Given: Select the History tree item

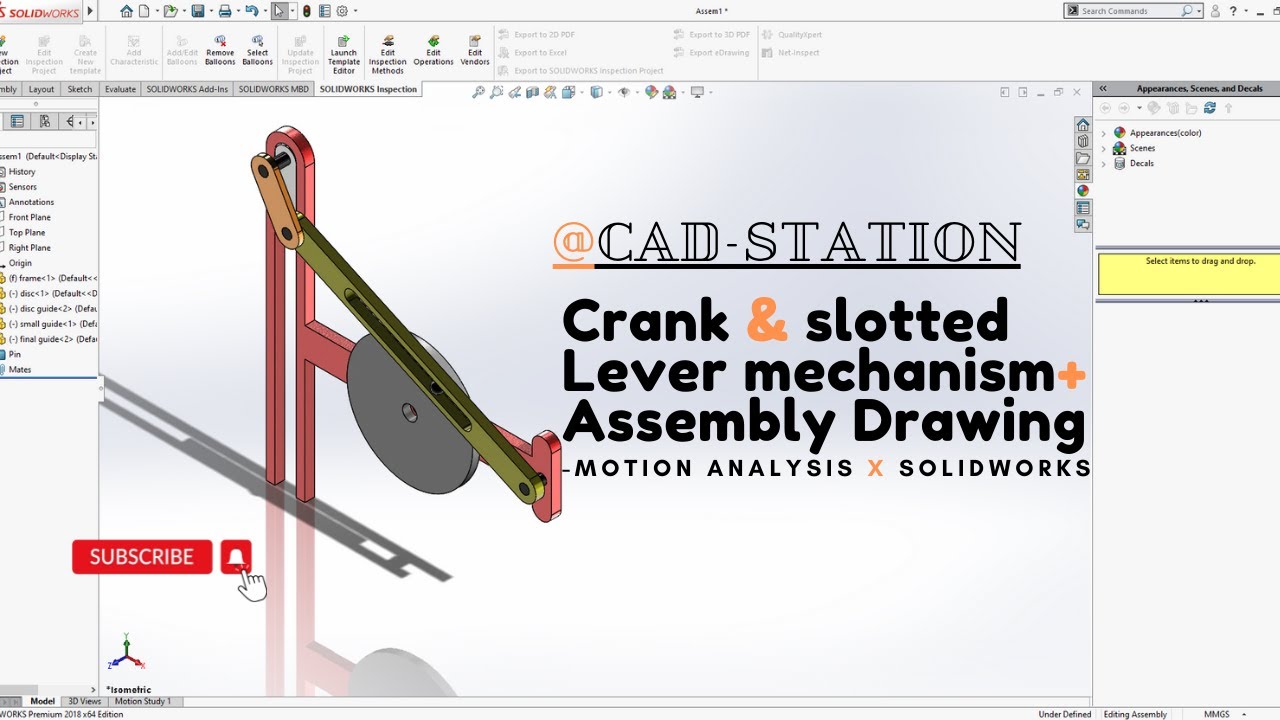Looking at the screenshot, I should point(22,172).
